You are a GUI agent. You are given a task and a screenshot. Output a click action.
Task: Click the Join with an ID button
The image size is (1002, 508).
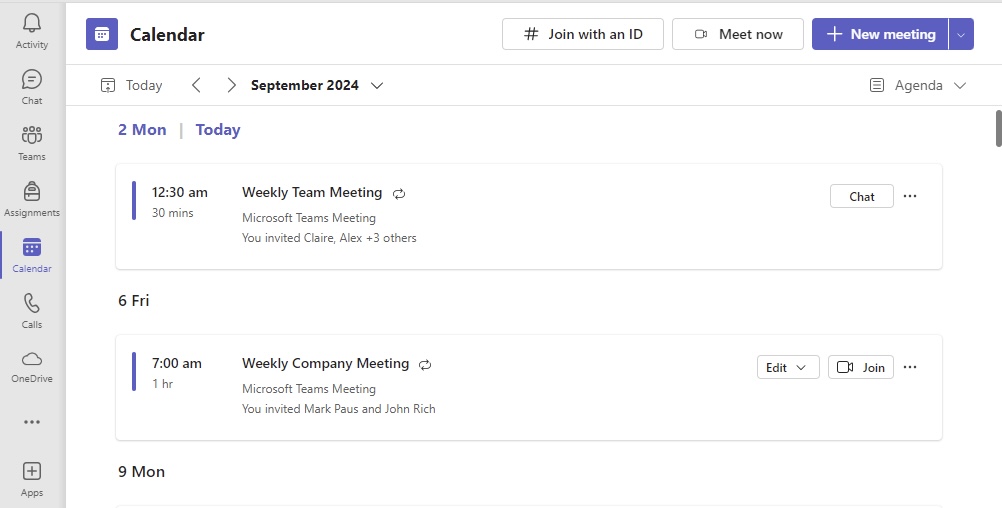(x=583, y=35)
